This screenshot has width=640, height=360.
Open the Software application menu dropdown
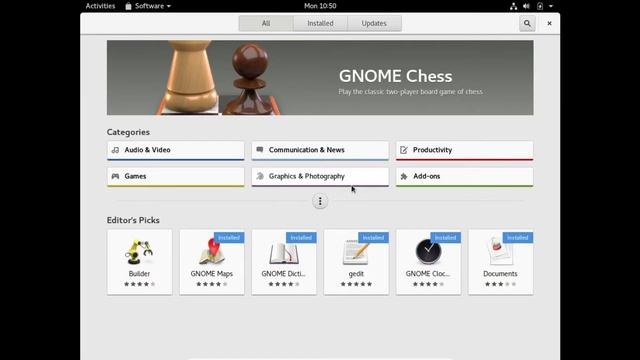click(x=148, y=6)
